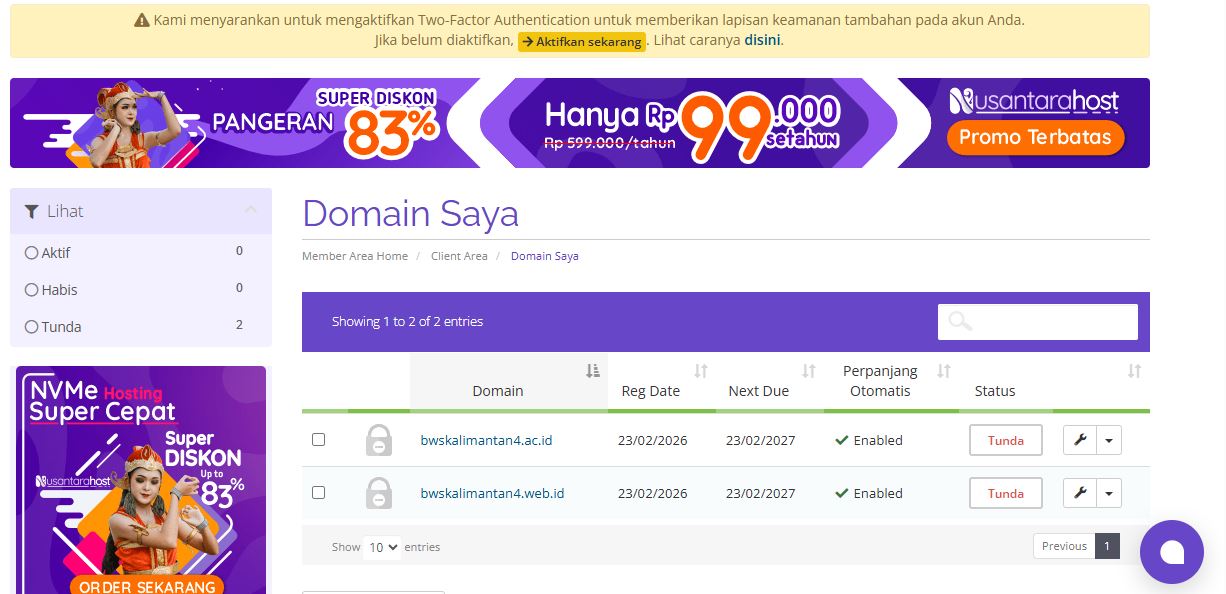The height and width of the screenshot is (594, 1226).
Task: Open wrench tool for bwskalimantan4.ac.id
Action: pyautogui.click(x=1079, y=440)
